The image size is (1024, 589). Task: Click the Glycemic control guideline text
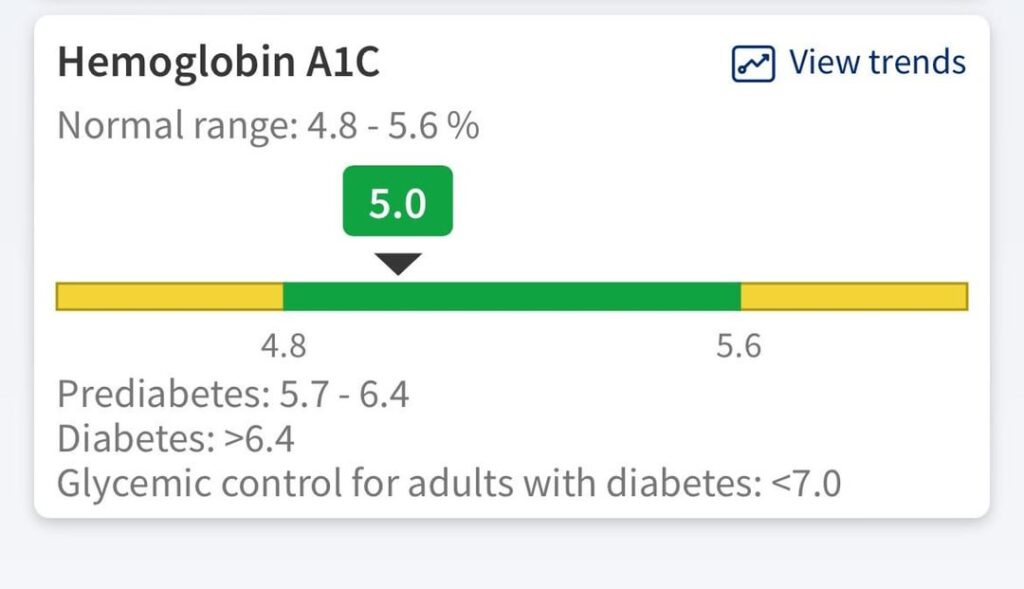[450, 482]
